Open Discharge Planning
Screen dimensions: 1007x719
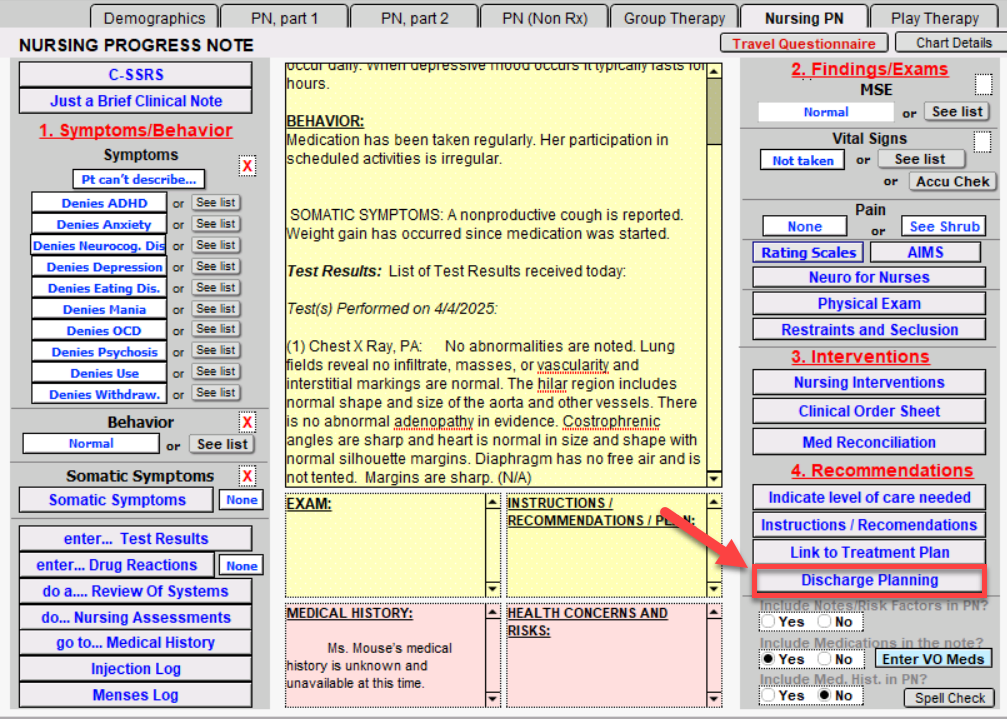pyautogui.click(x=869, y=580)
